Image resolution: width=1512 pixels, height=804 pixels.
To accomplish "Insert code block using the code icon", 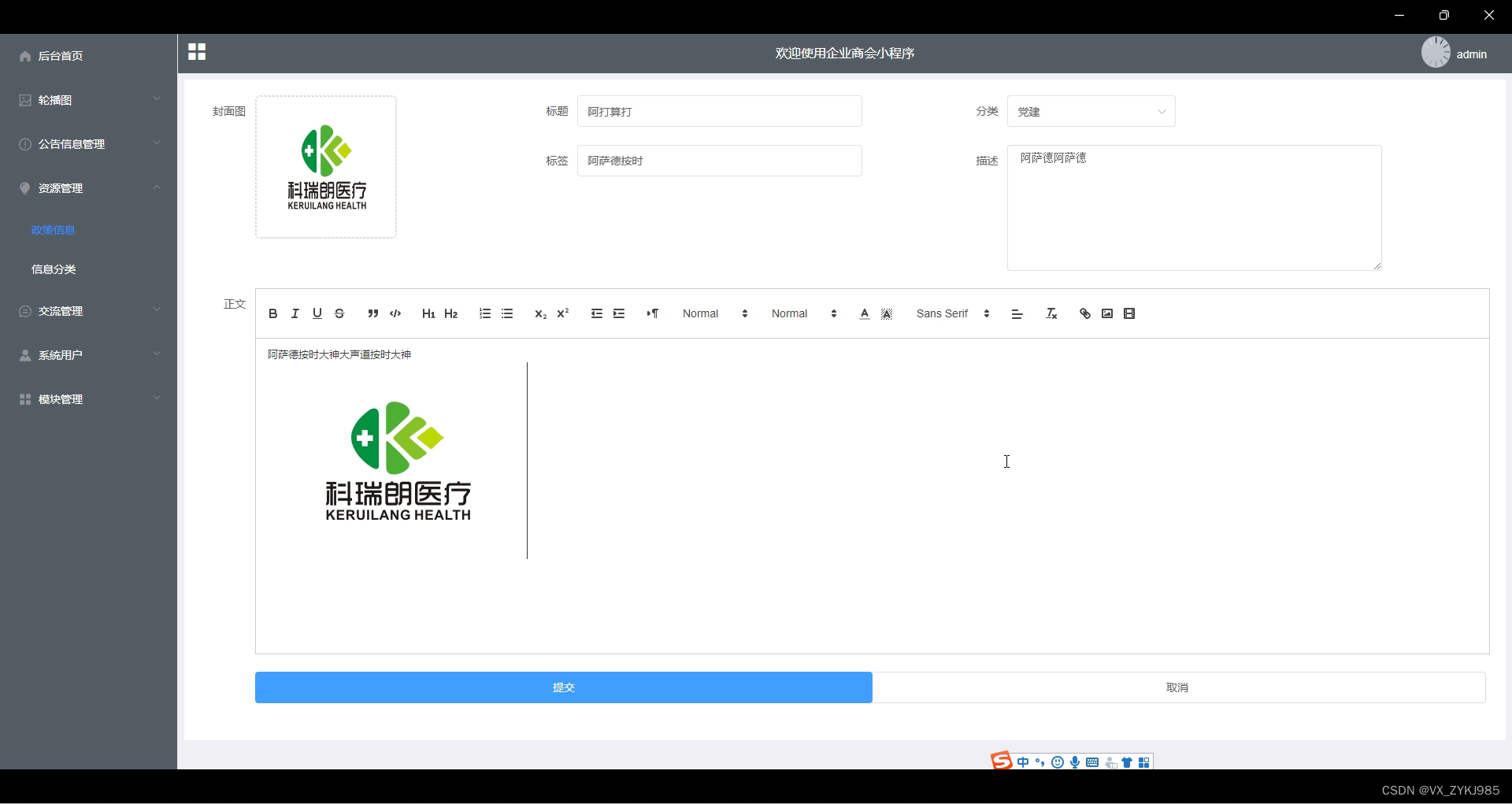I will coord(395,313).
